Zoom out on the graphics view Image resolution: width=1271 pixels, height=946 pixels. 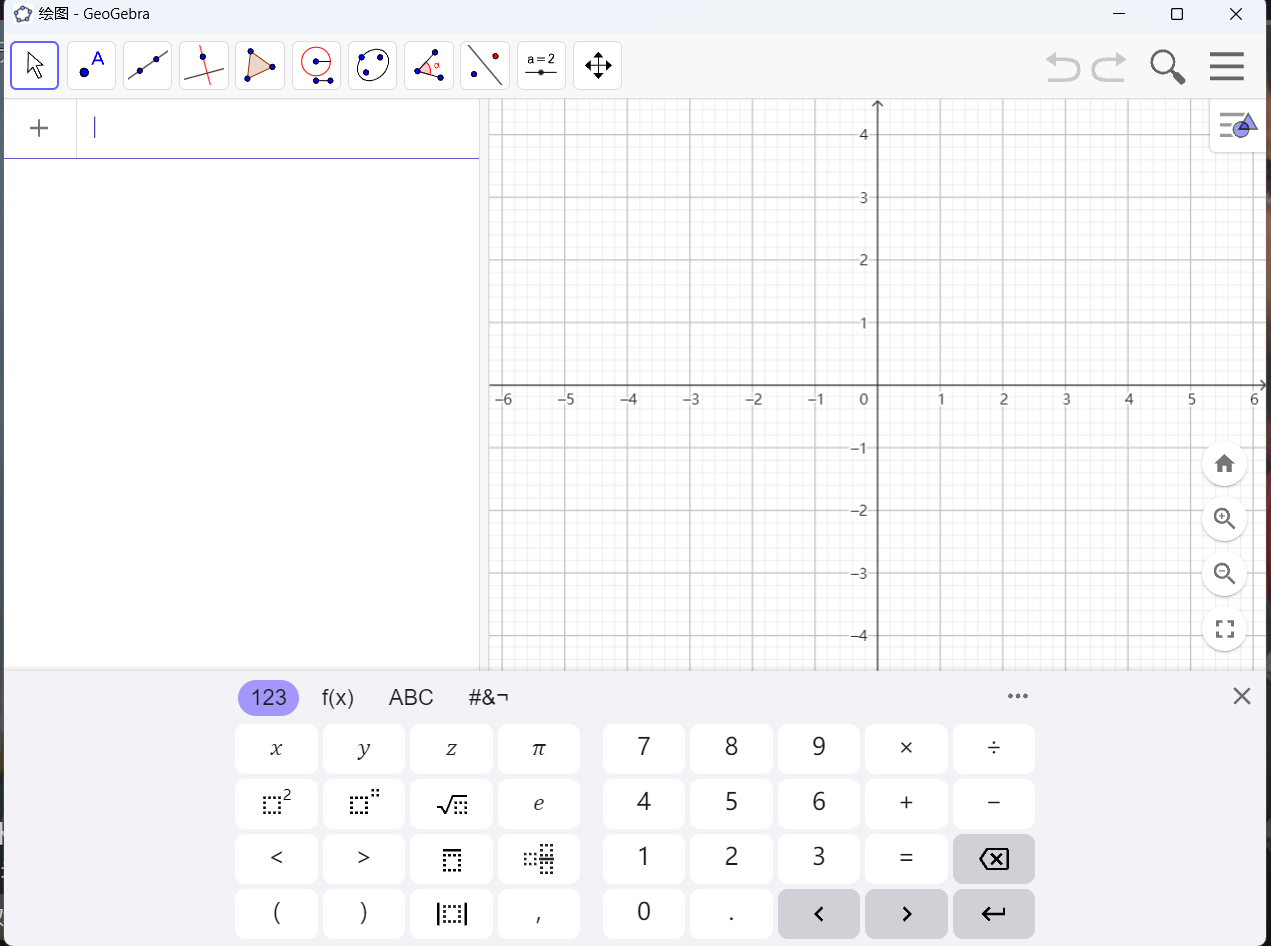coord(1224,574)
